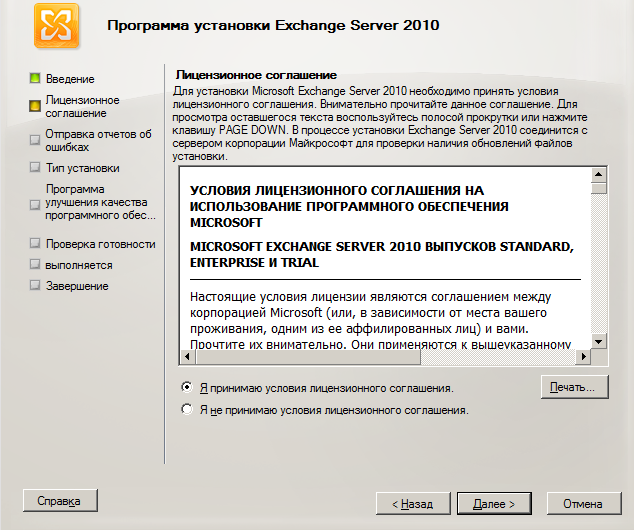Click the Проверка готовности step label
The width and height of the screenshot is (634, 530).
100,244
